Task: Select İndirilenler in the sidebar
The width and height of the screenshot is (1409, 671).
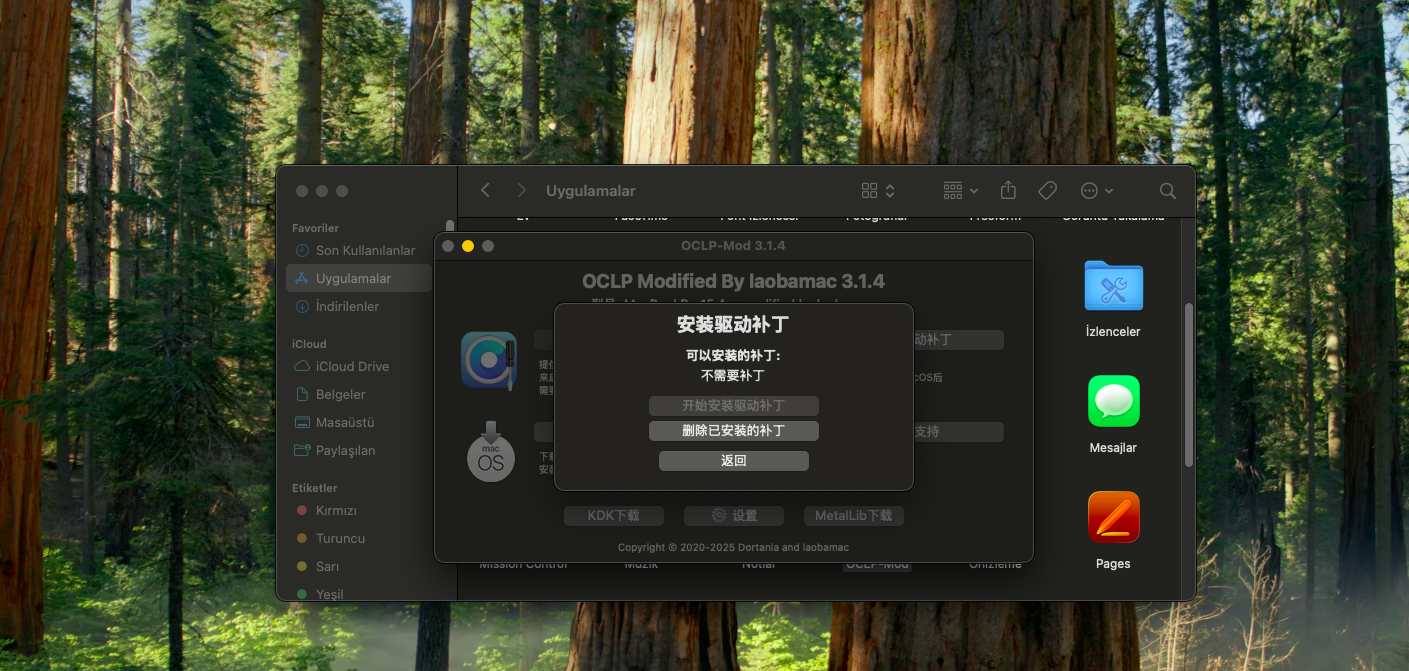Action: click(347, 307)
